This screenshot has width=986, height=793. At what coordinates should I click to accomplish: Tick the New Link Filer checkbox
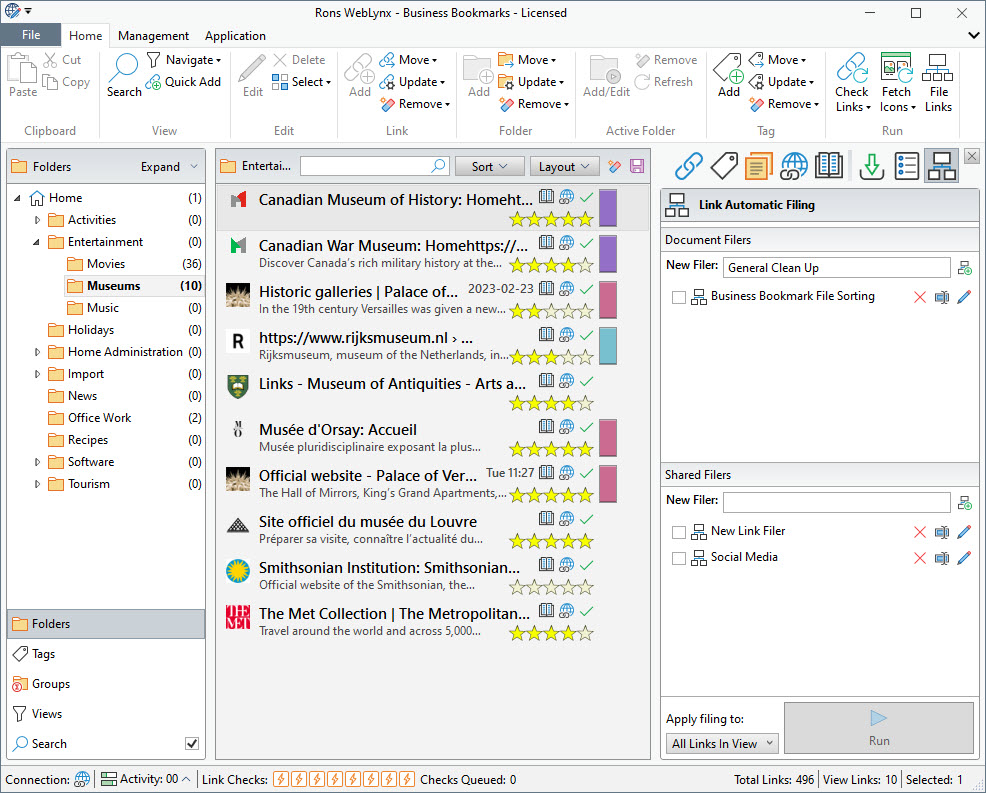679,532
